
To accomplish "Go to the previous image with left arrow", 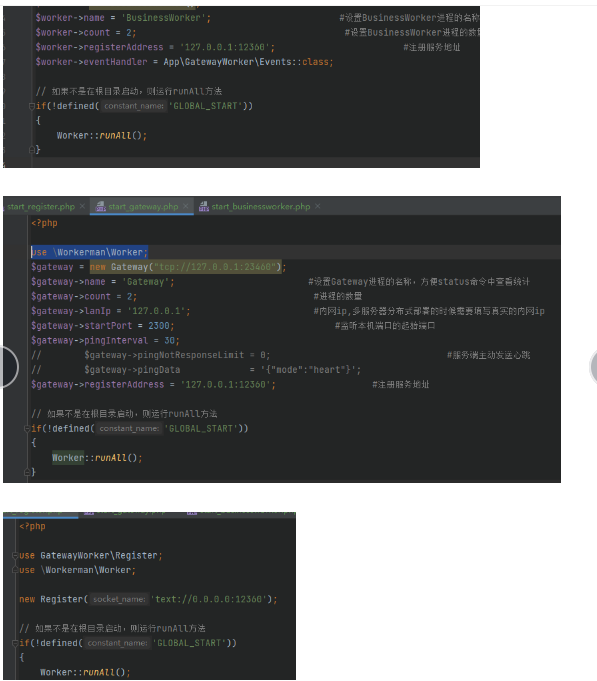I will 7,367.
